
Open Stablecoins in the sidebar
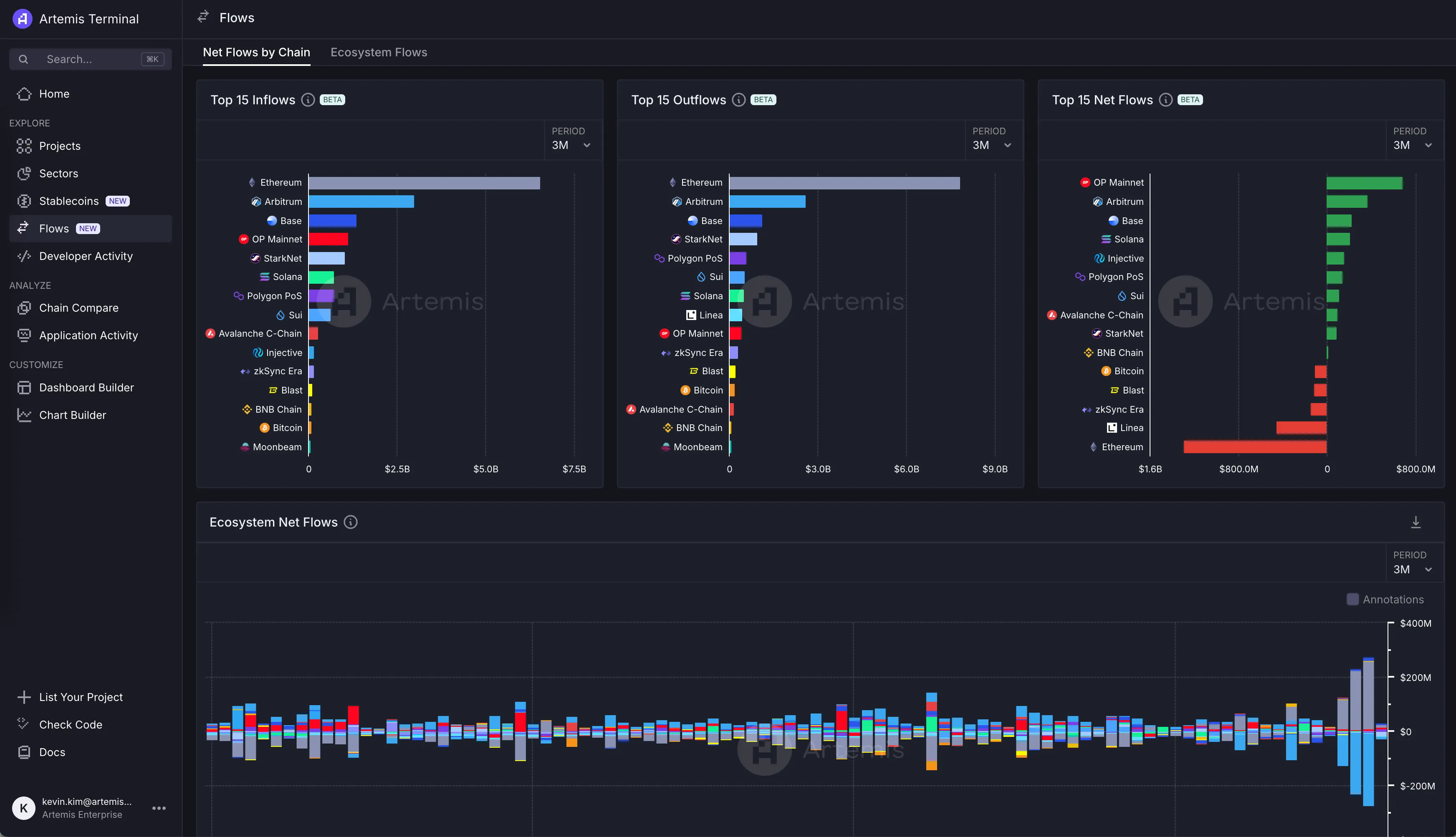tap(90, 201)
